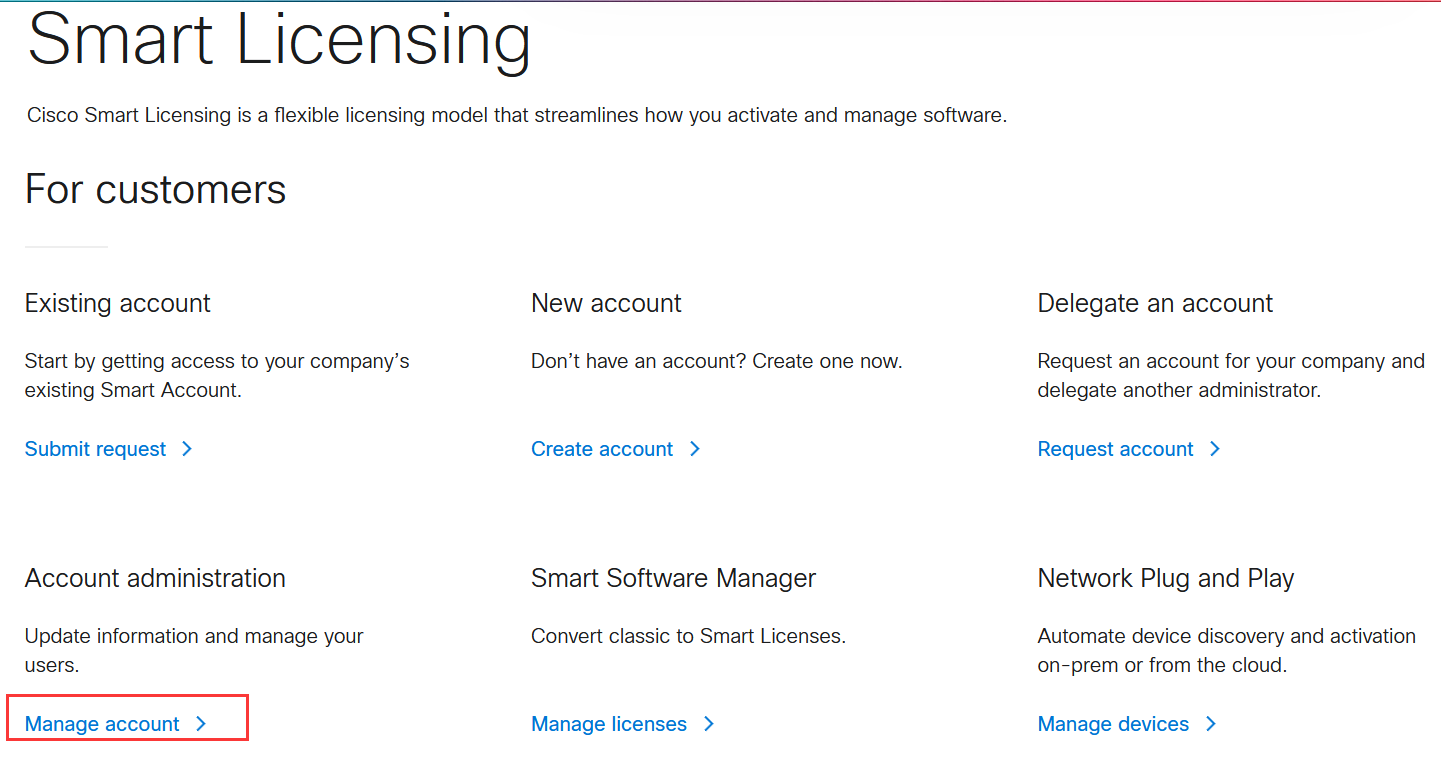The image size is (1441, 759).
Task: Follow the Request account link
Action: pos(1115,449)
